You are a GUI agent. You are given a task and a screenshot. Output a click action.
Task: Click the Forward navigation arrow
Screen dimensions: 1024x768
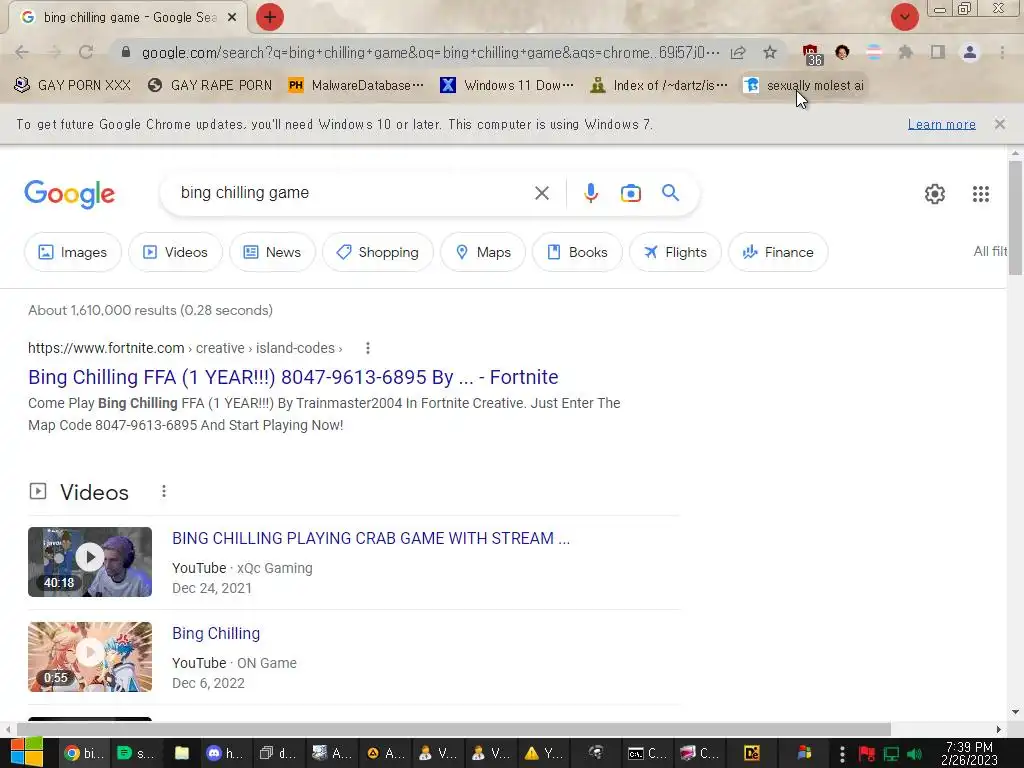(x=54, y=52)
